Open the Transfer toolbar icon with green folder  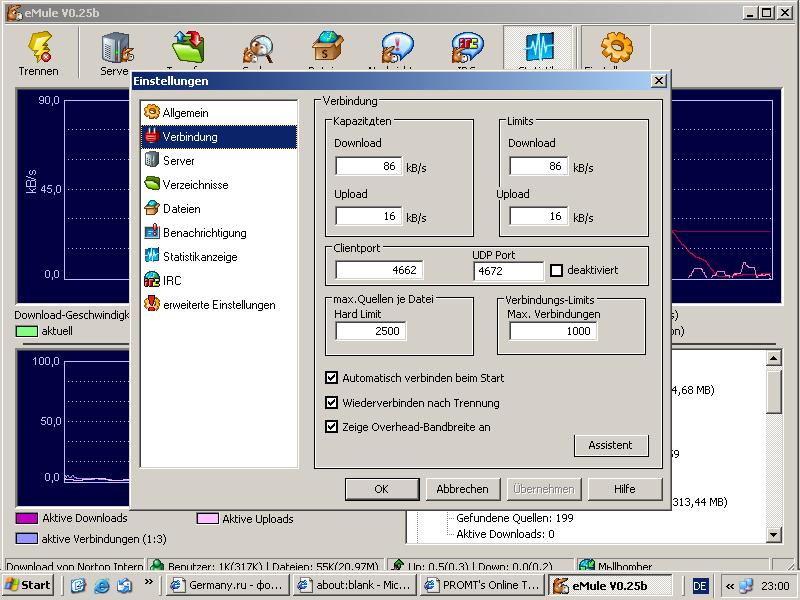tap(188, 49)
